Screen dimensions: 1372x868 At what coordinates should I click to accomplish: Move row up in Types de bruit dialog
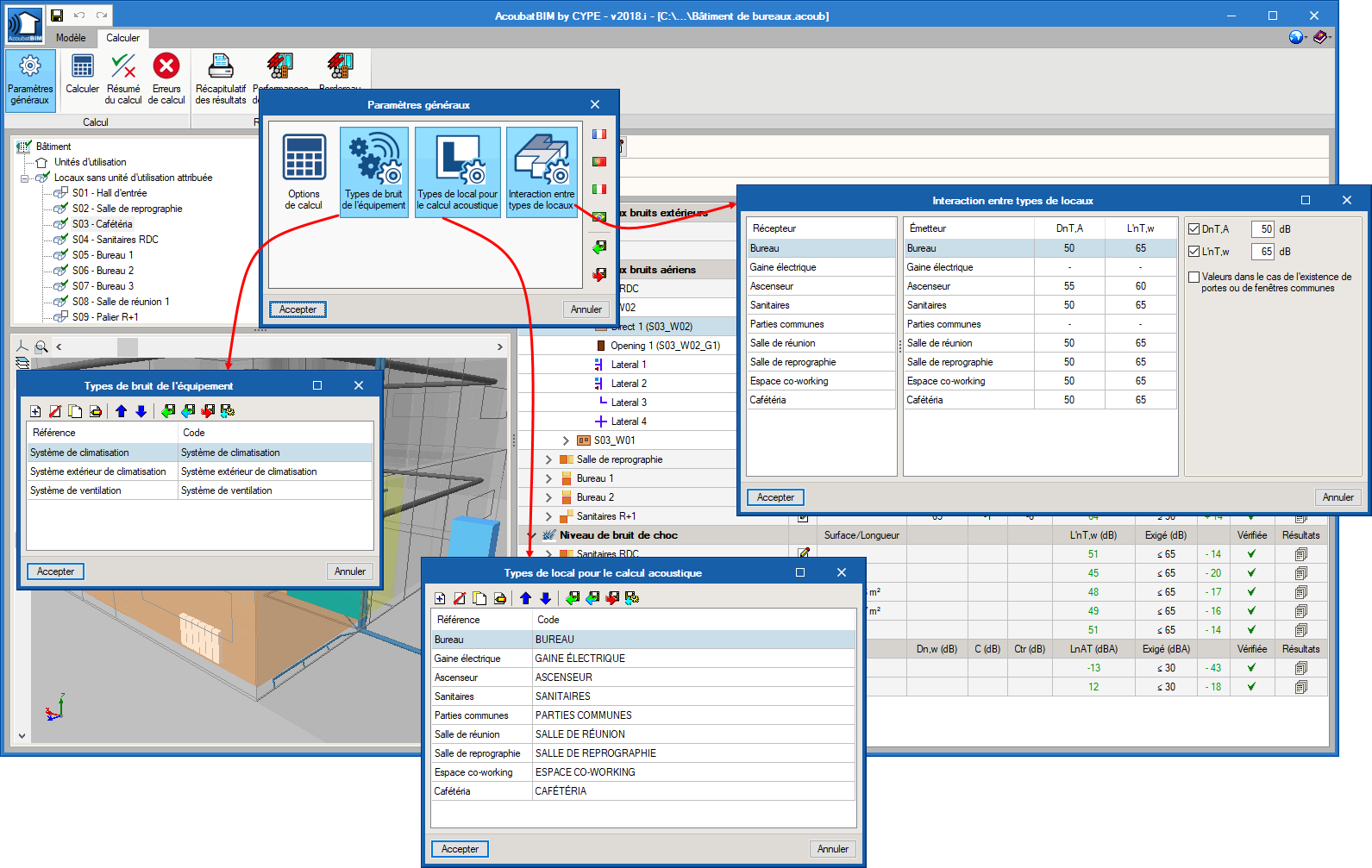click(x=121, y=411)
